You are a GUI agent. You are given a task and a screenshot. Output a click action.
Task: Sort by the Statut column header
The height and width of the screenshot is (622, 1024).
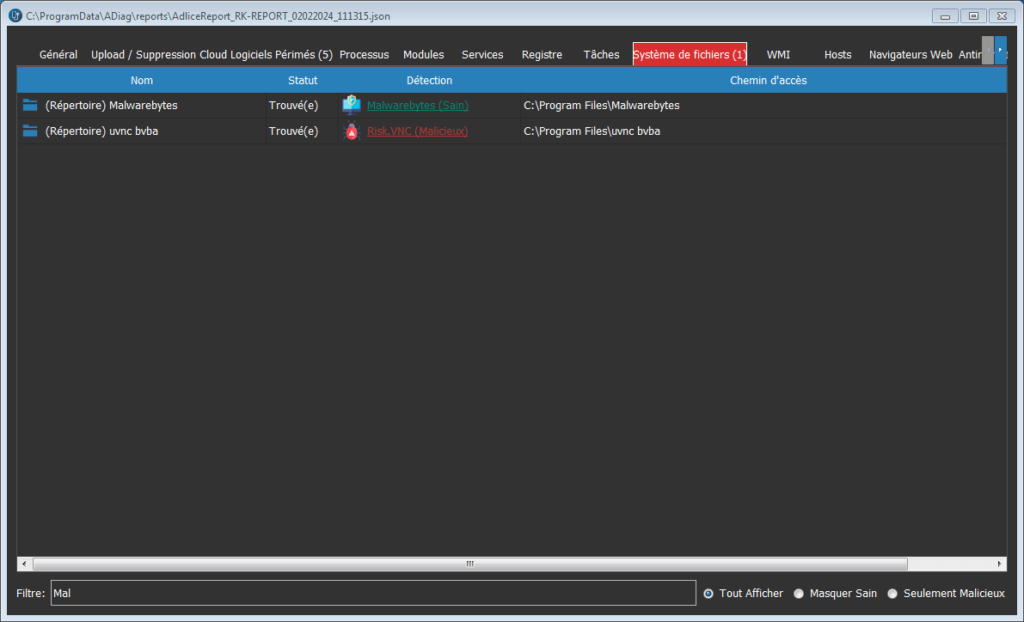point(302,80)
